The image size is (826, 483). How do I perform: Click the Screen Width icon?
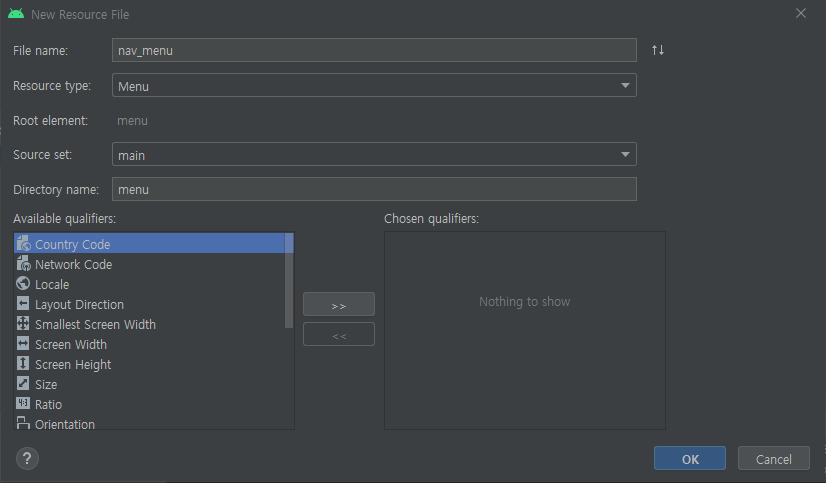pos(23,343)
